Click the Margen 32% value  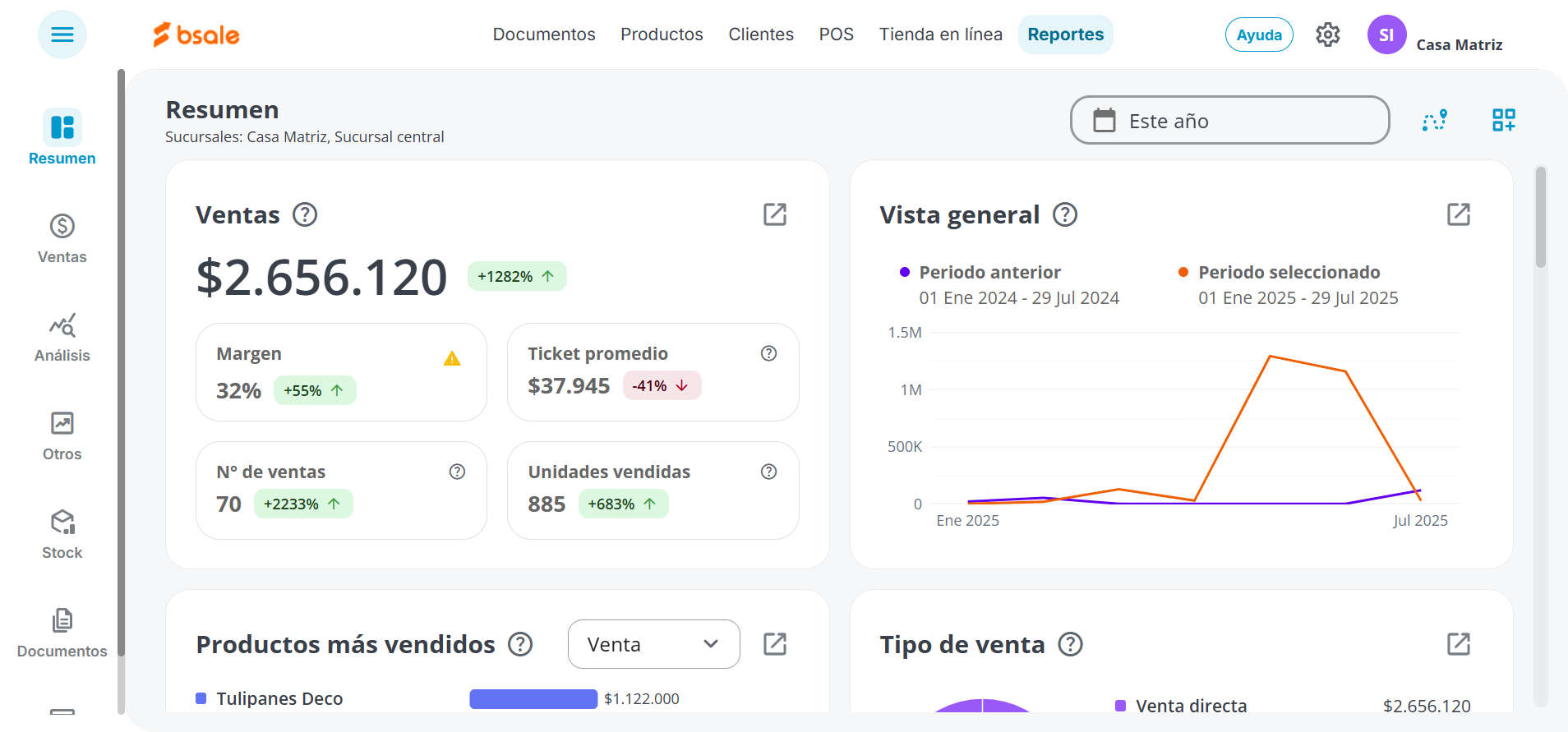[238, 390]
